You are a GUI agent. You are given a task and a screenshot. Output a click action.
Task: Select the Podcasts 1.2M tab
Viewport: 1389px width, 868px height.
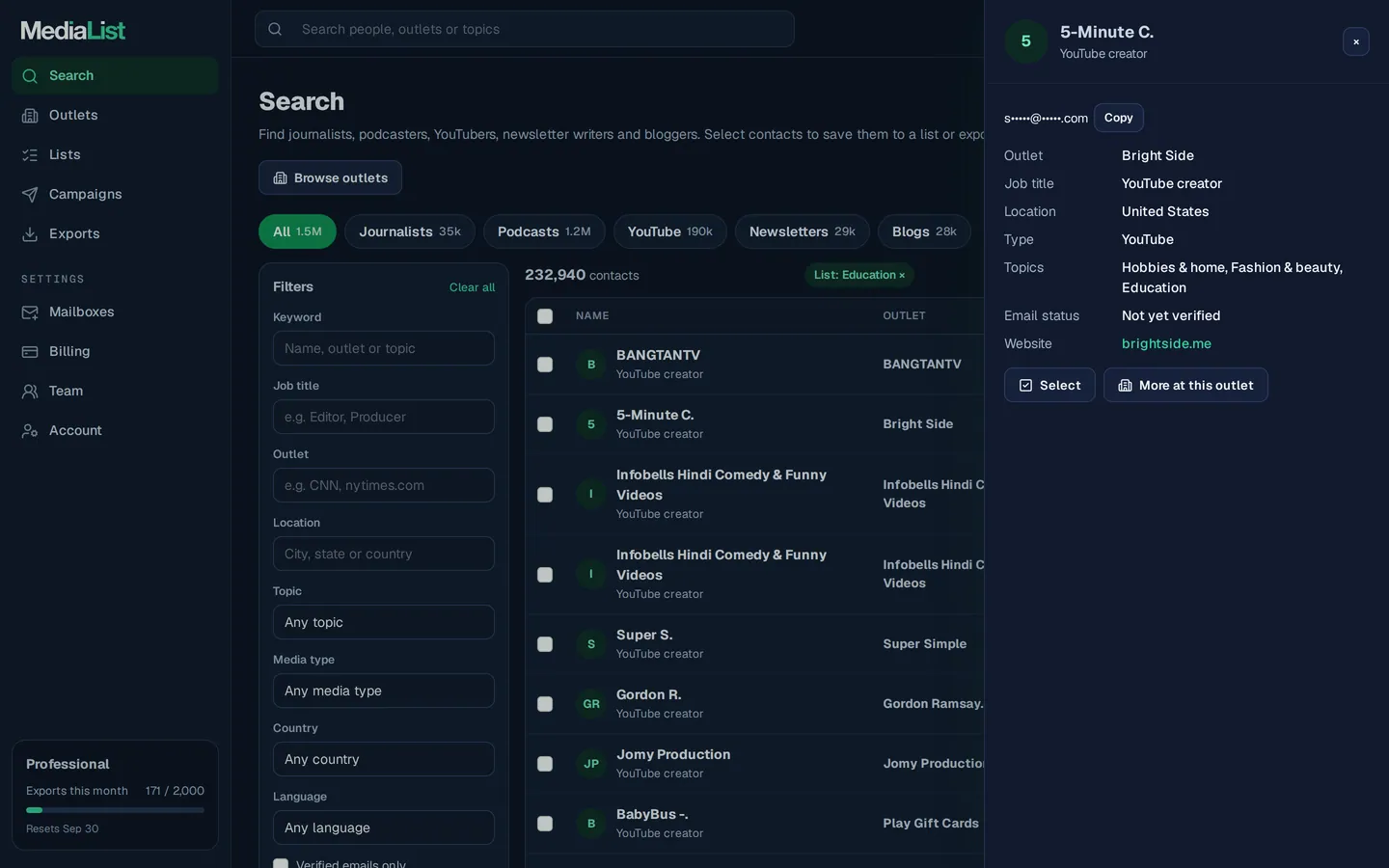coord(544,231)
